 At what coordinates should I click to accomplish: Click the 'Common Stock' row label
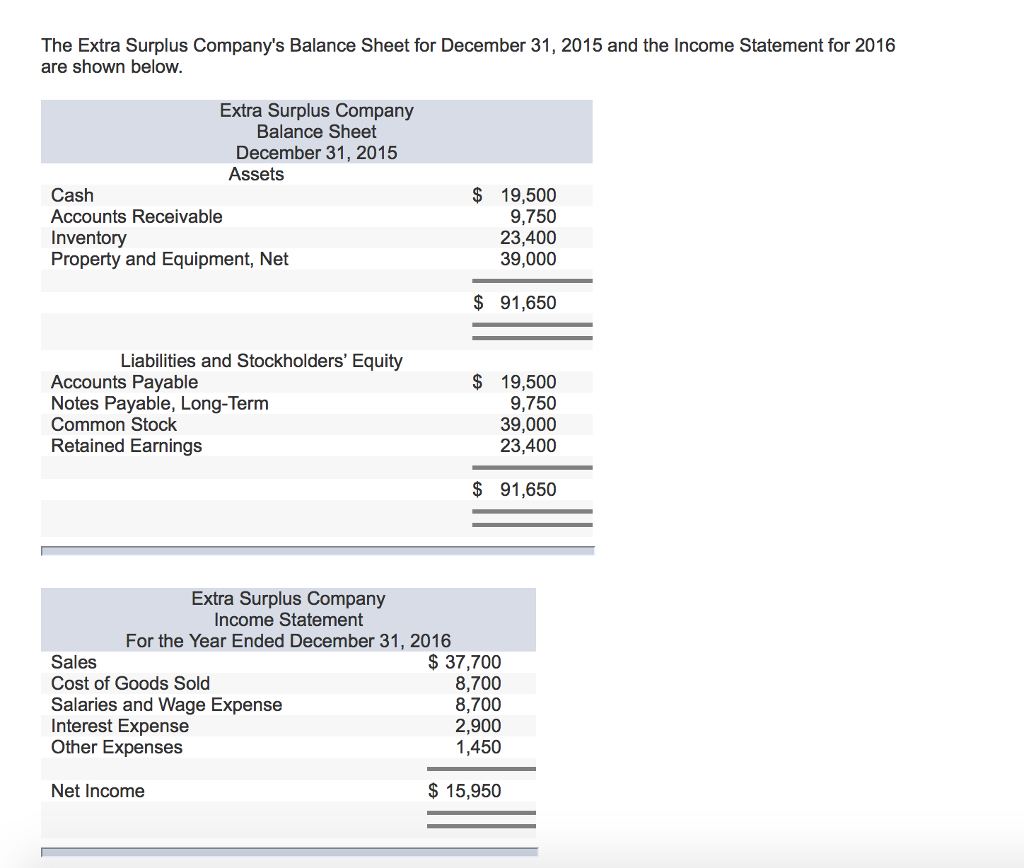(114, 425)
